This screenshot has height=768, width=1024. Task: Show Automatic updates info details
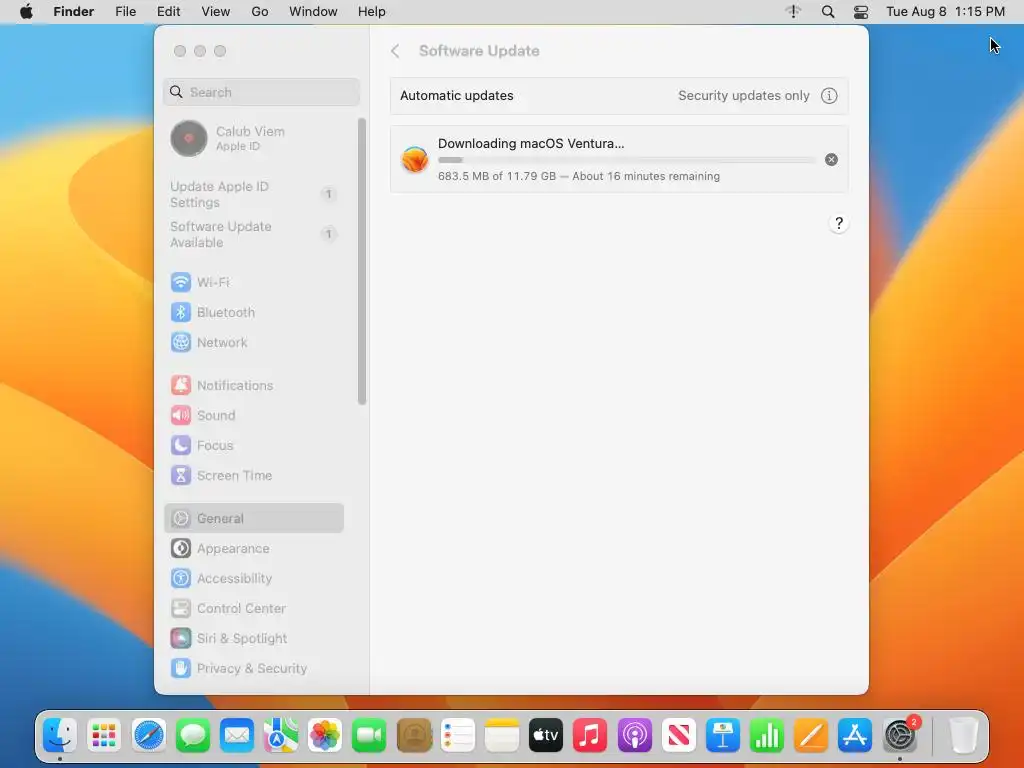point(829,95)
